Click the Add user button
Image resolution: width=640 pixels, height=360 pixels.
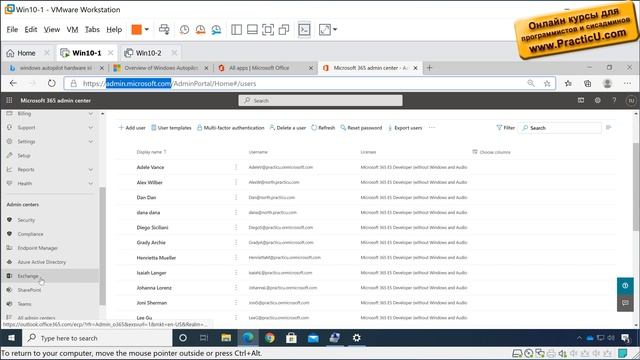click(132, 128)
